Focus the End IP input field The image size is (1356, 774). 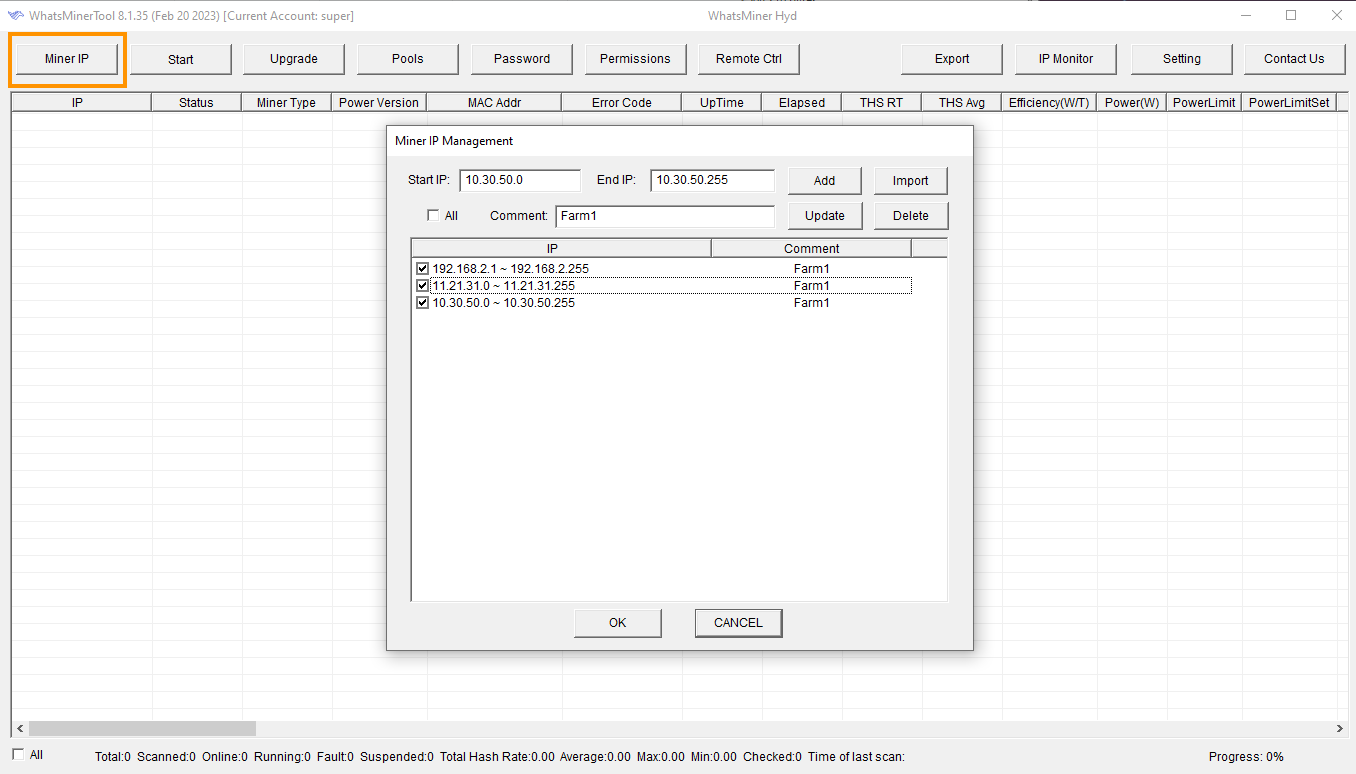pyautogui.click(x=712, y=180)
